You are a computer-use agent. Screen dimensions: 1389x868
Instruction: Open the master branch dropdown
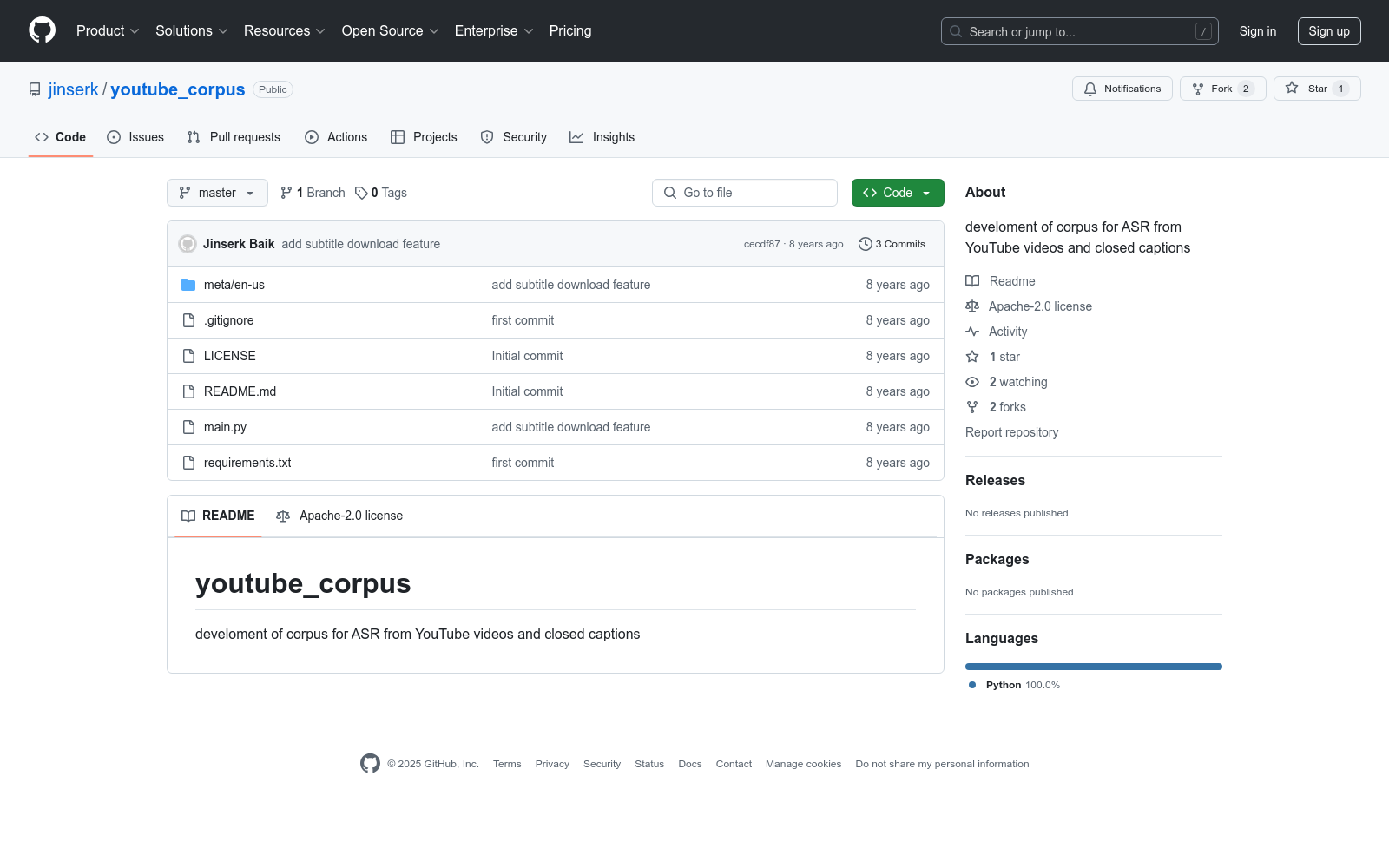[x=217, y=193]
